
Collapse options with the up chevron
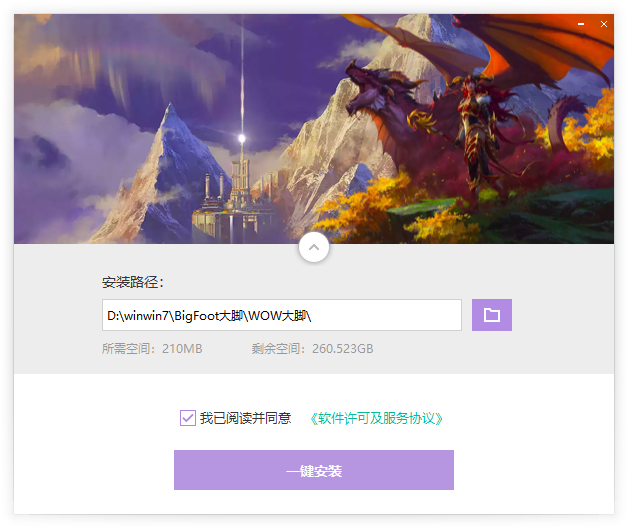click(314, 247)
